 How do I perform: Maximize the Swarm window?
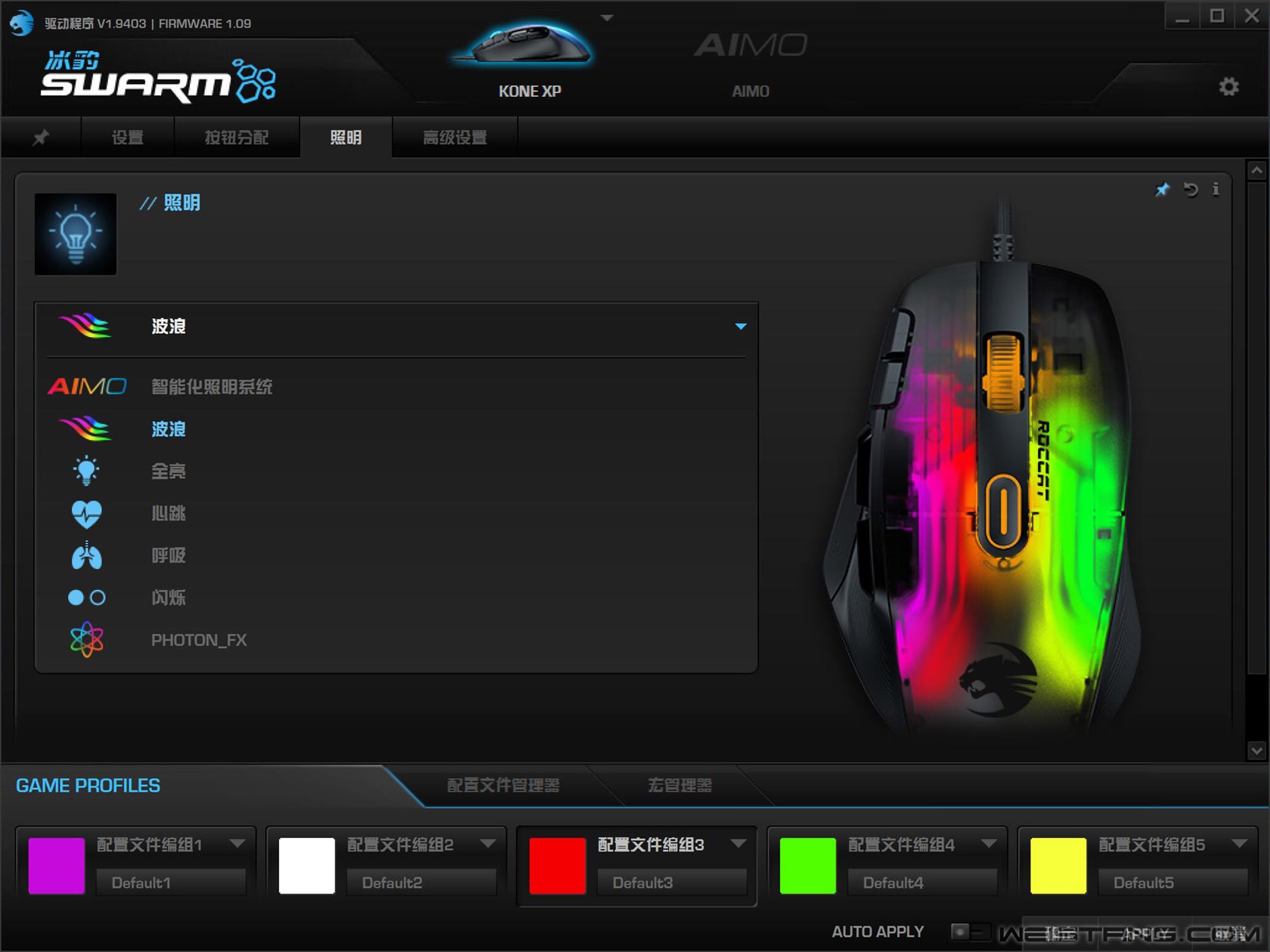pos(1217,17)
